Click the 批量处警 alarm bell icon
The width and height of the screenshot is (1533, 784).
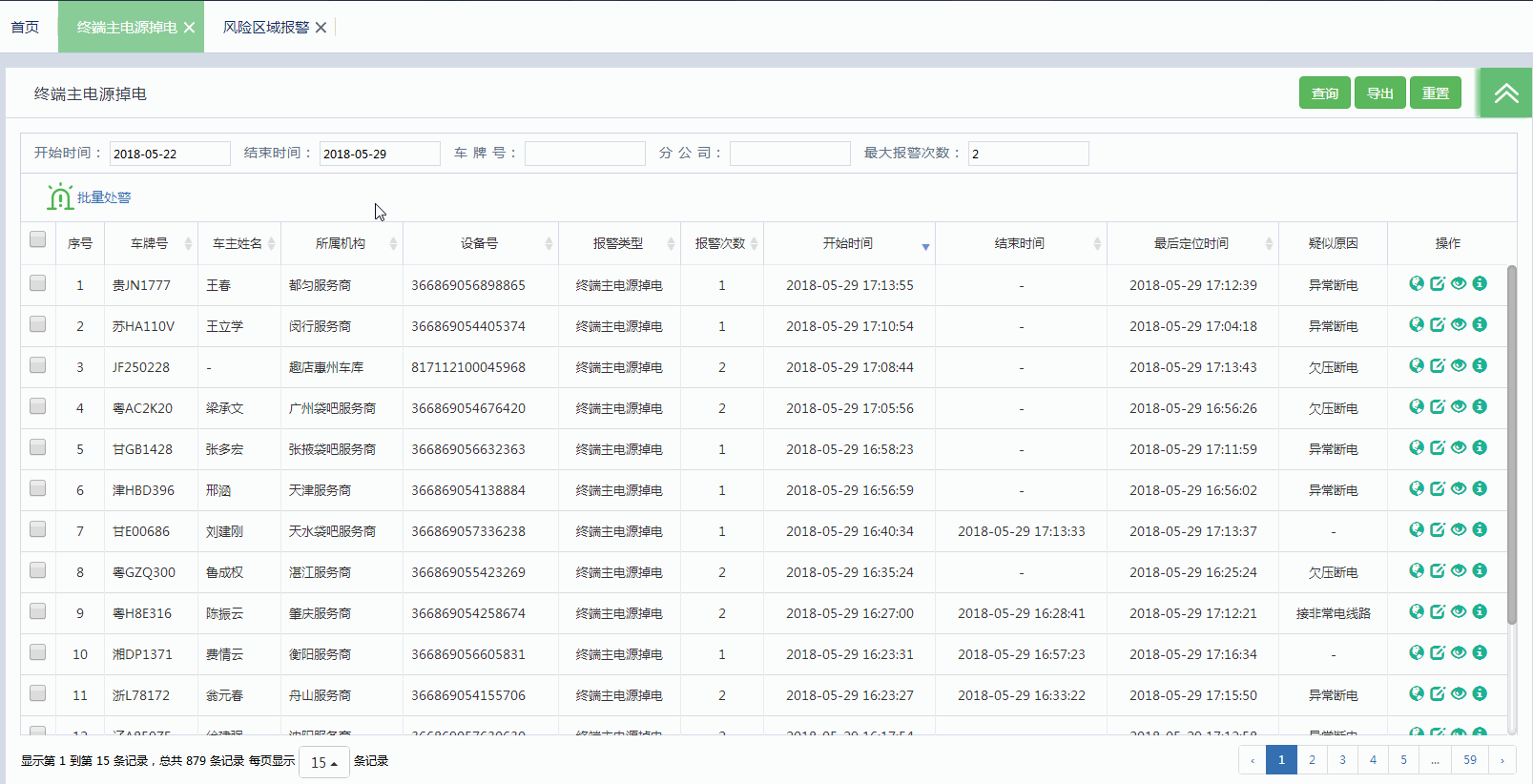coord(60,197)
